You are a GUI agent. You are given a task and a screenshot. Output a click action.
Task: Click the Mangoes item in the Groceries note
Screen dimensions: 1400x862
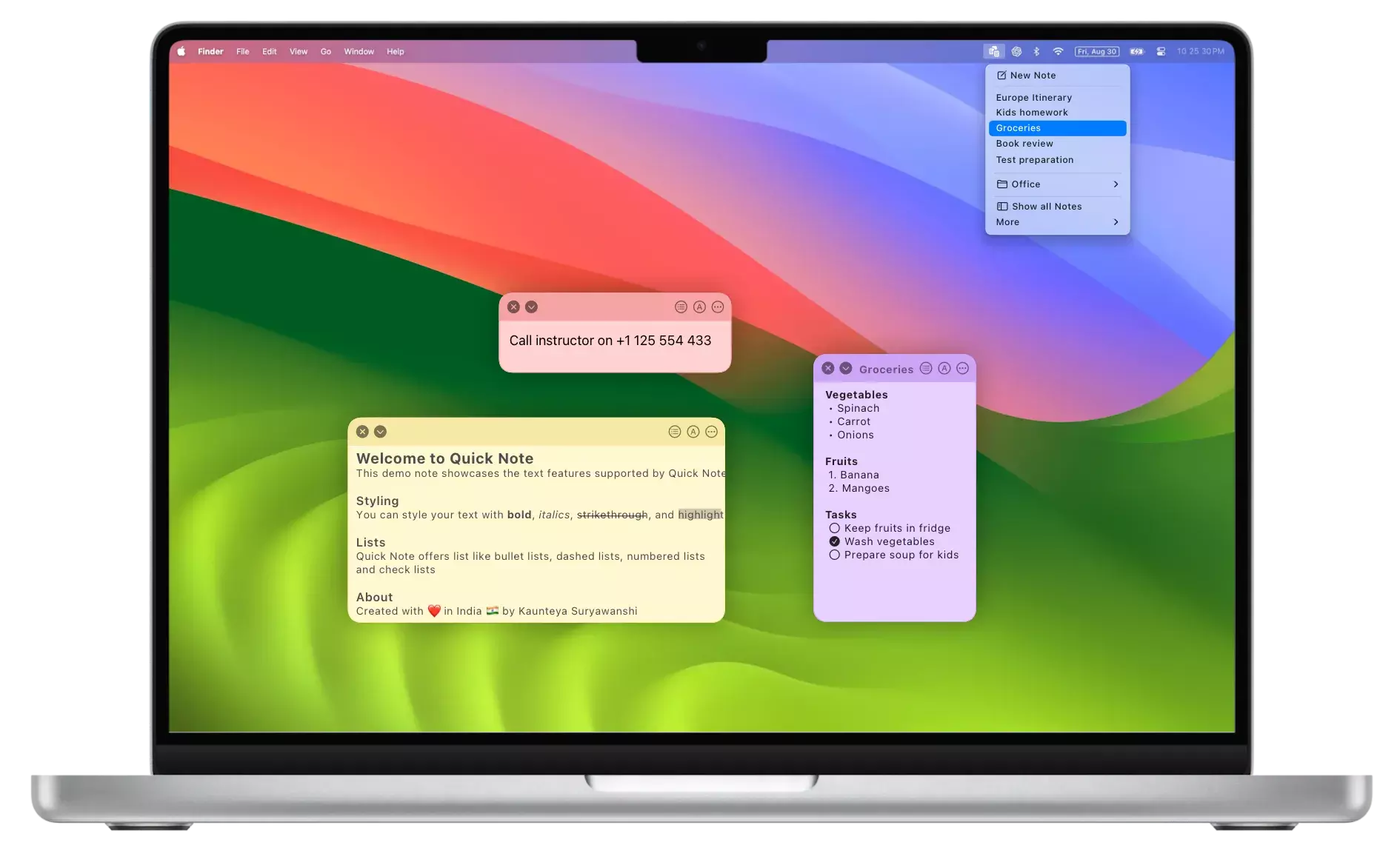point(866,488)
